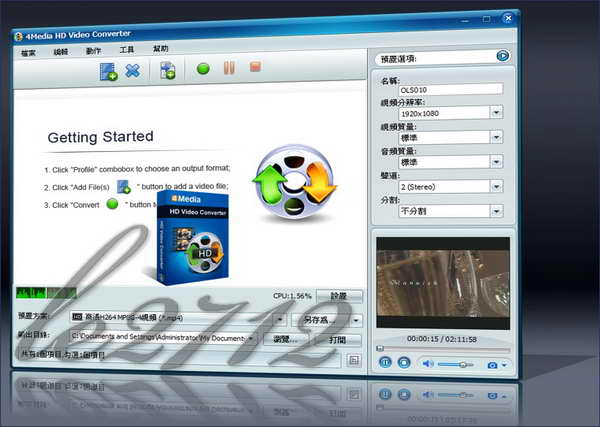Click the blue X remove icon in the toolbar
This screenshot has width=600, height=427.
coord(132,70)
